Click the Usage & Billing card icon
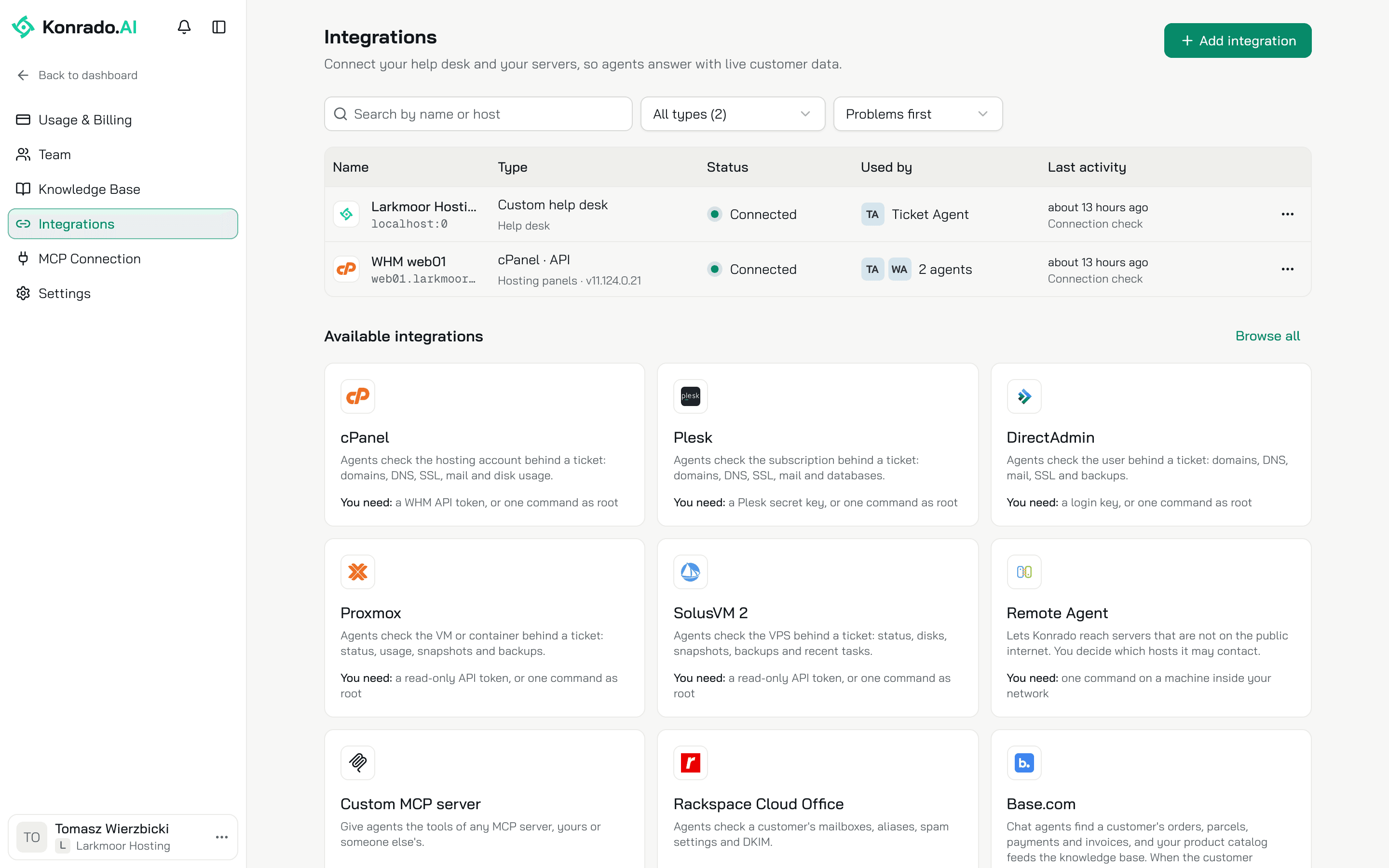The height and width of the screenshot is (868, 1389). coord(23,120)
